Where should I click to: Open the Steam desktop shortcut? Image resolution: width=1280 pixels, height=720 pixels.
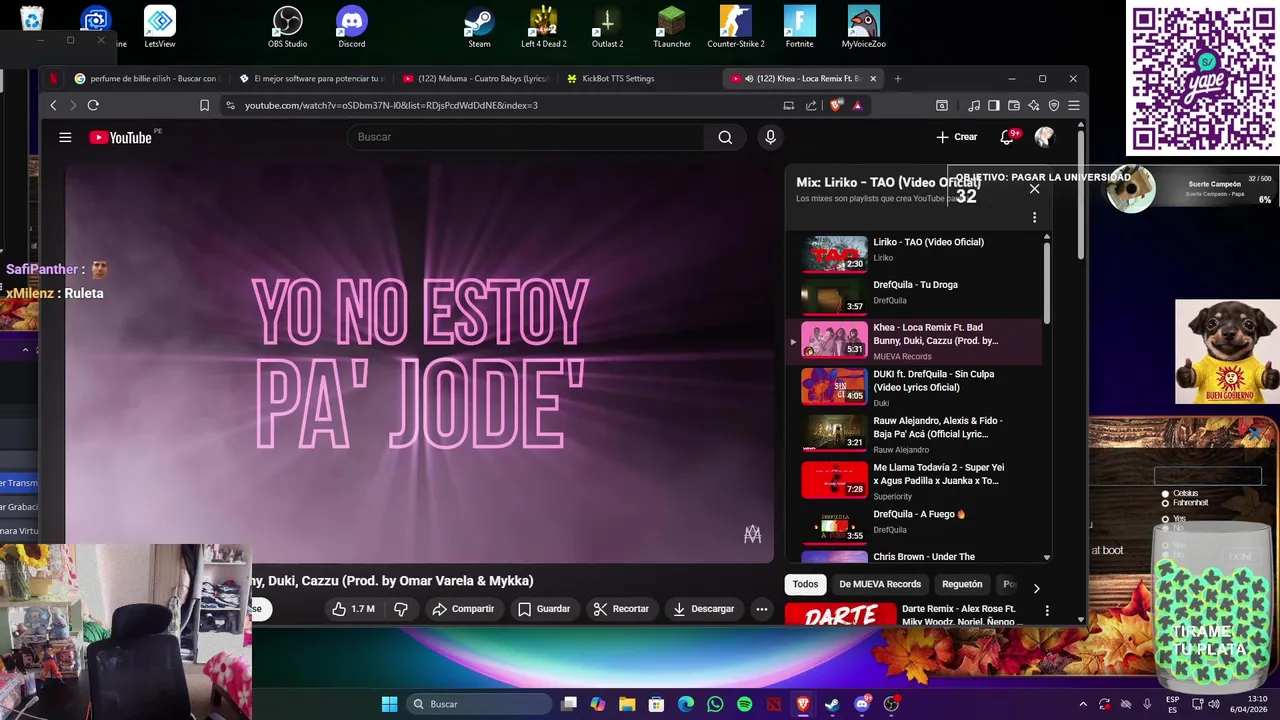point(479,27)
